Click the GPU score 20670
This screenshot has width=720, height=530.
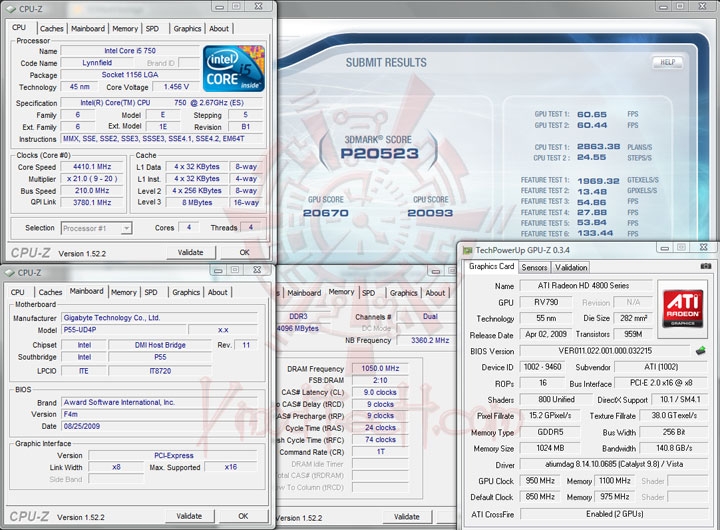(x=326, y=213)
